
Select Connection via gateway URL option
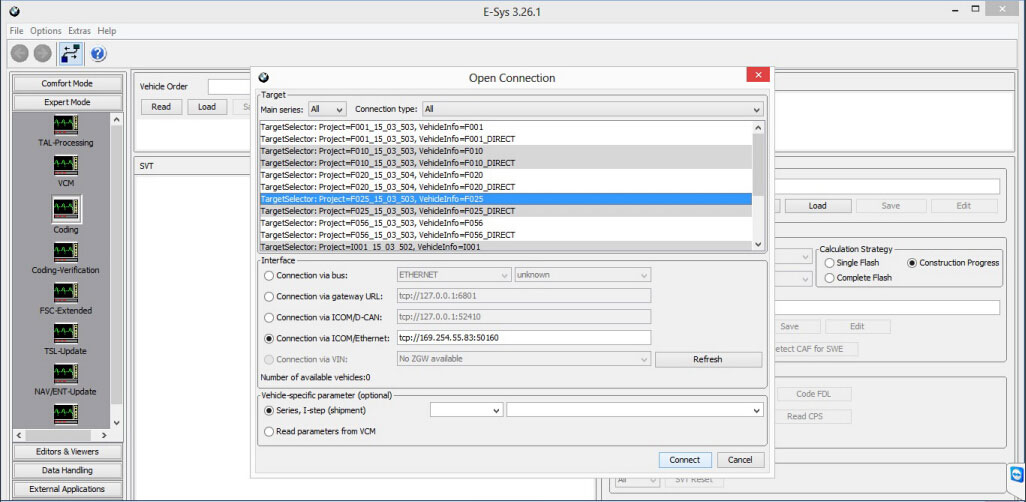point(269,296)
